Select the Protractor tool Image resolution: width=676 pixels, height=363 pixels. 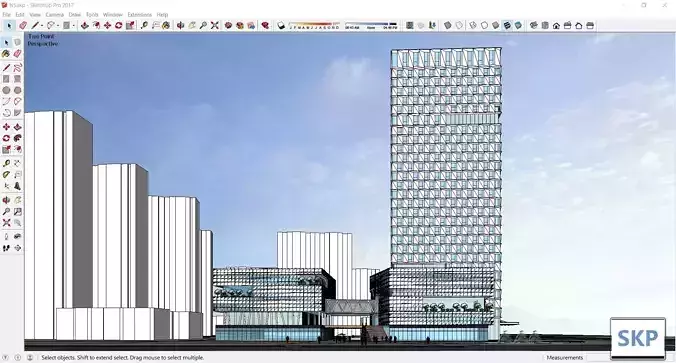[6, 175]
